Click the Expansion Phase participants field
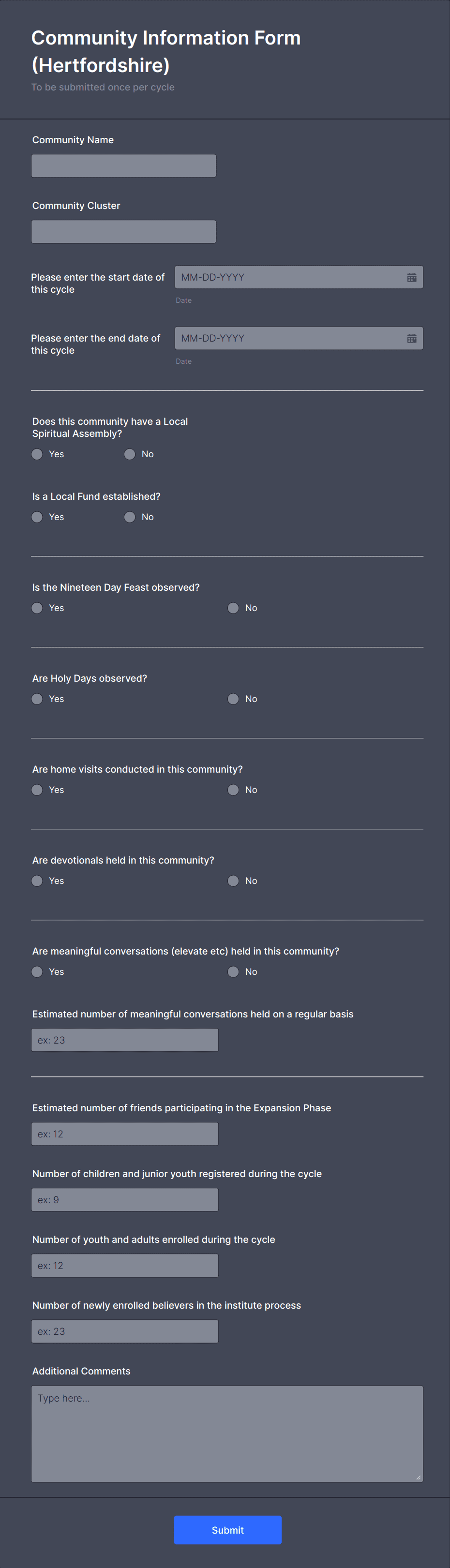Image resolution: width=450 pixels, height=1568 pixels. coord(124,1134)
